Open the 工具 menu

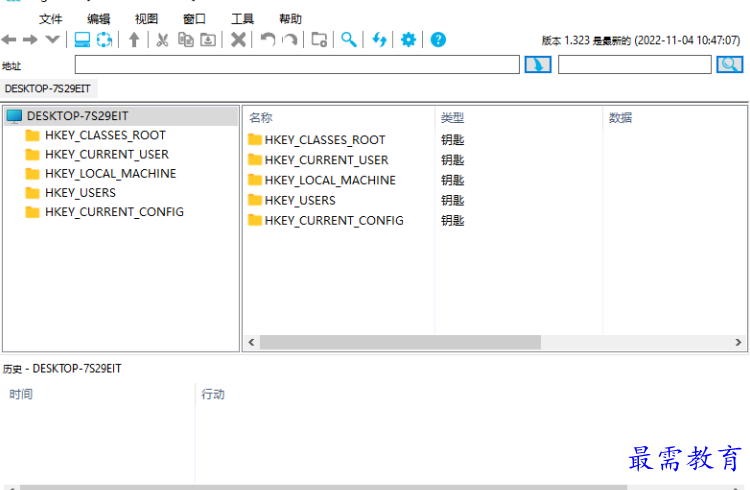point(243,19)
